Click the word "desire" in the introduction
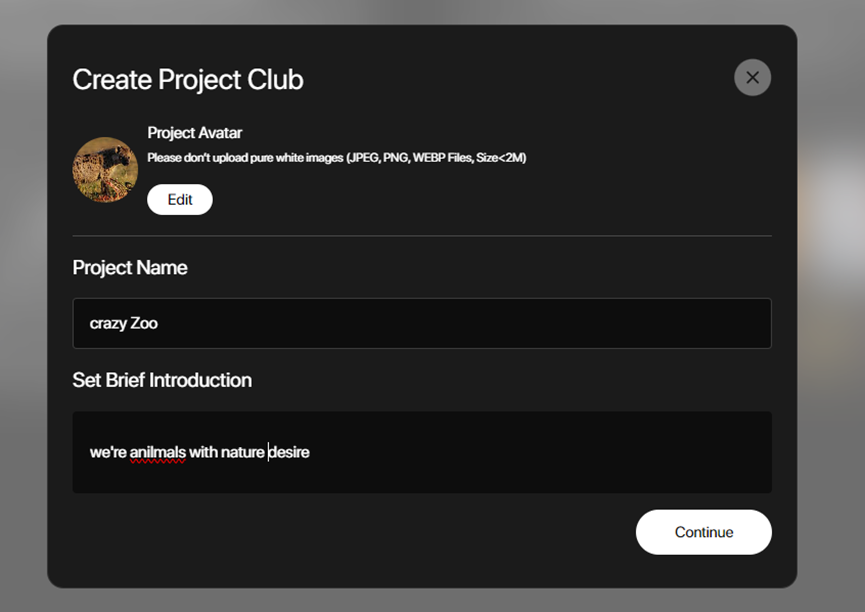The image size is (865, 612). pos(289,452)
